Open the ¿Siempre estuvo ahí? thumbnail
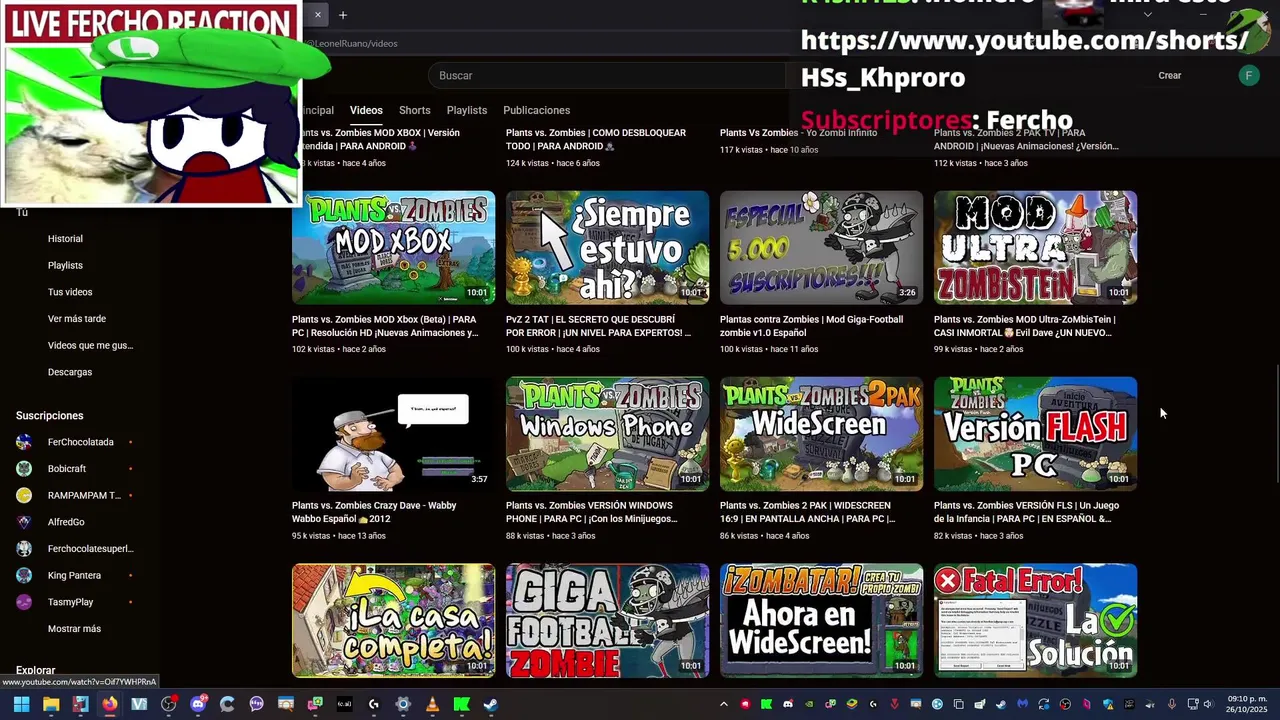The width and height of the screenshot is (1280, 720). click(607, 247)
